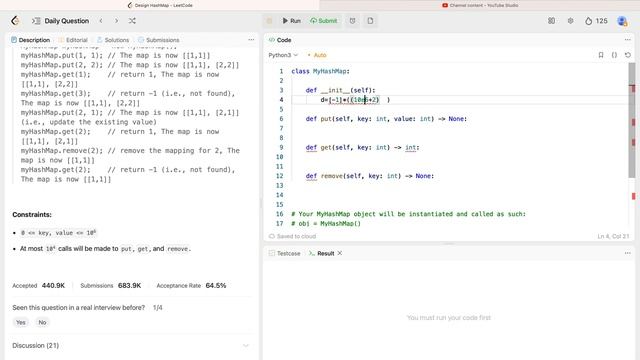The width and height of the screenshot is (640, 360).
Task: Open the problem list panel icon
Action: pyautogui.click(x=36, y=21)
